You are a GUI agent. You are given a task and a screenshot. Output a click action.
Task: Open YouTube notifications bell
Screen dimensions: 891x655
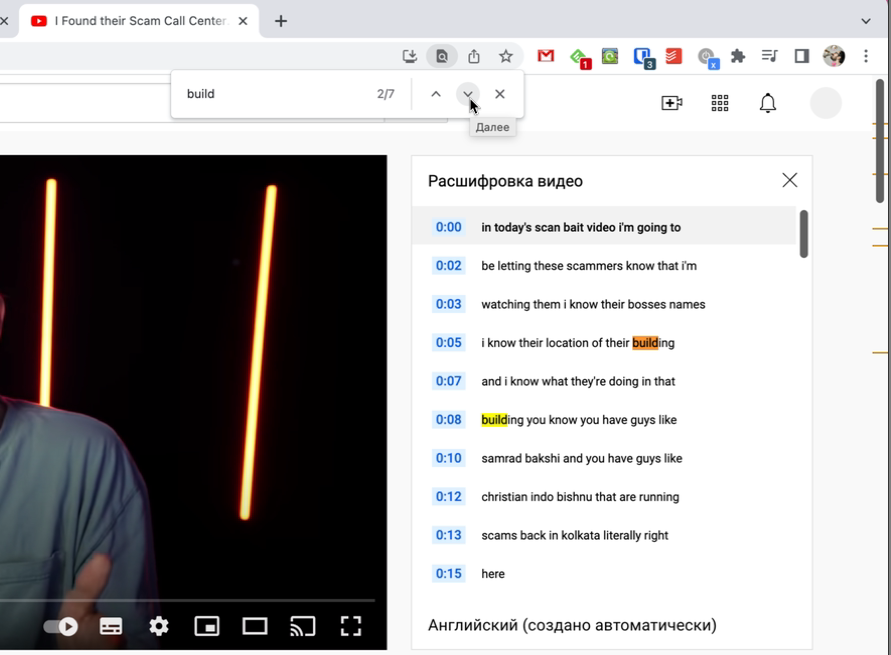point(768,103)
